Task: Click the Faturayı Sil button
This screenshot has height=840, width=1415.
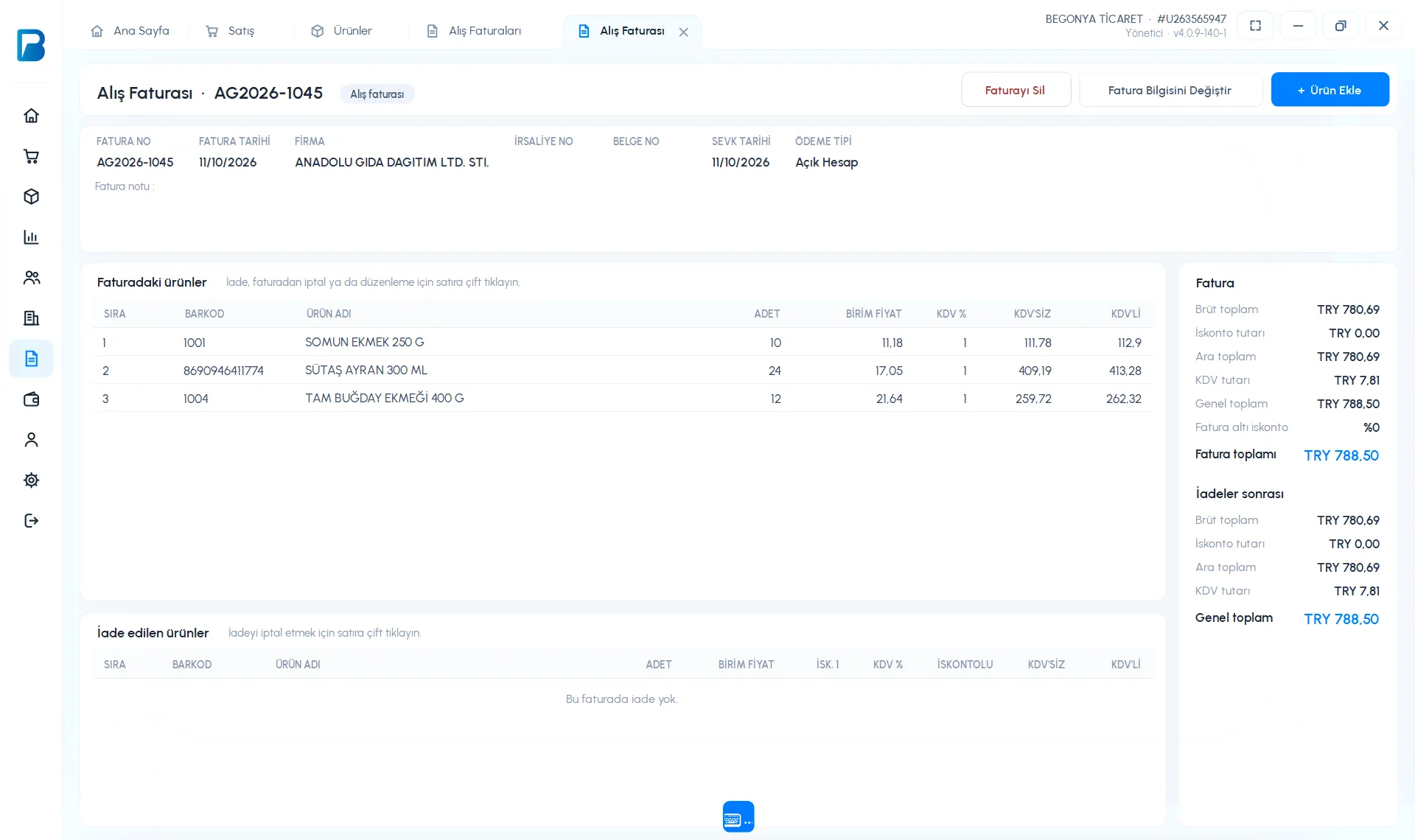Action: coord(1016,90)
